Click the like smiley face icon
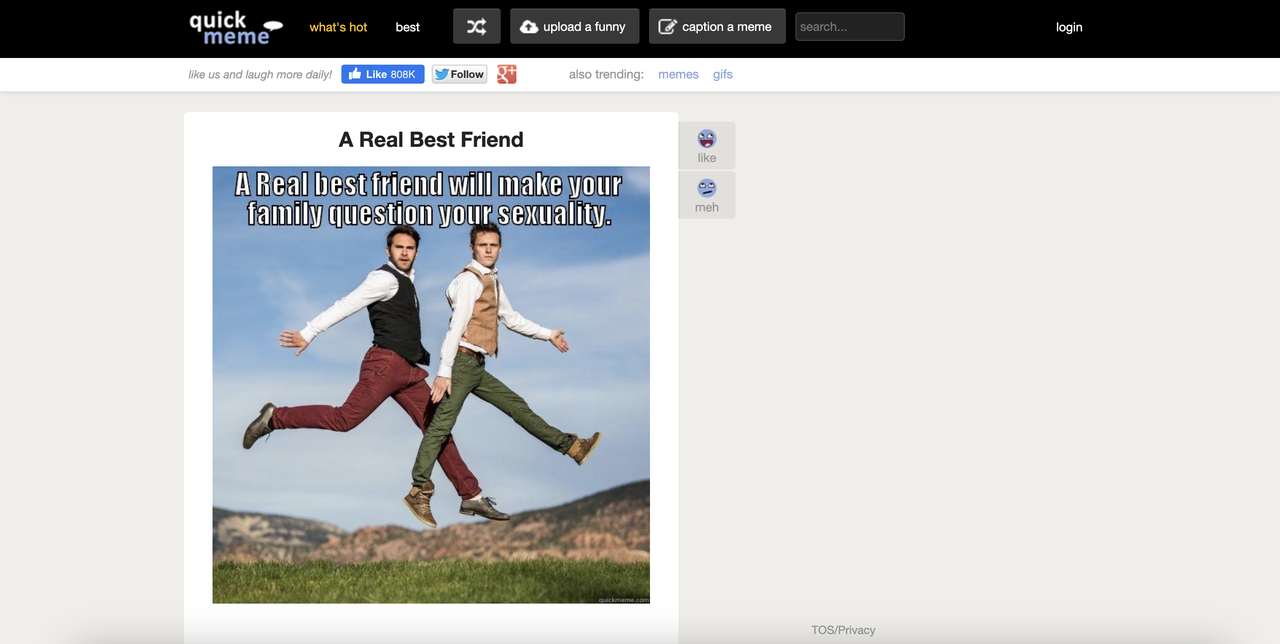Image resolution: width=1280 pixels, height=644 pixels. point(707,139)
